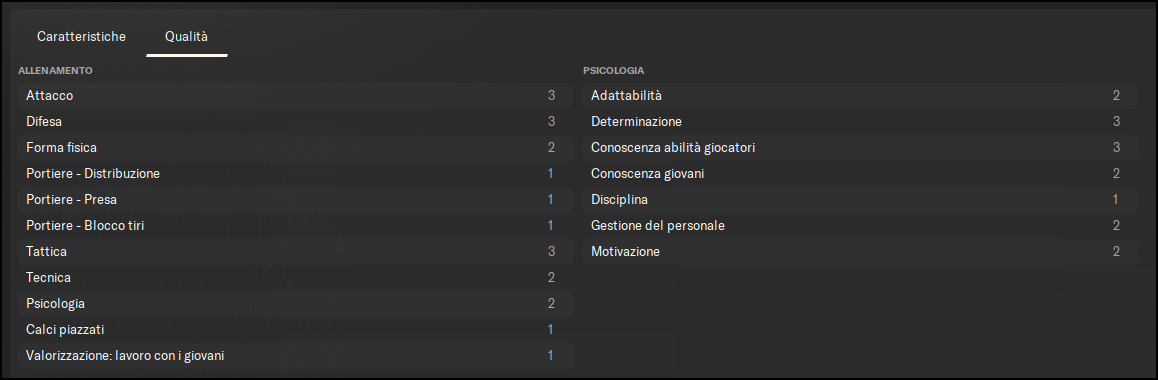This screenshot has width=1158, height=380.
Task: Select the Determinazione row
Action: [x=860, y=122]
